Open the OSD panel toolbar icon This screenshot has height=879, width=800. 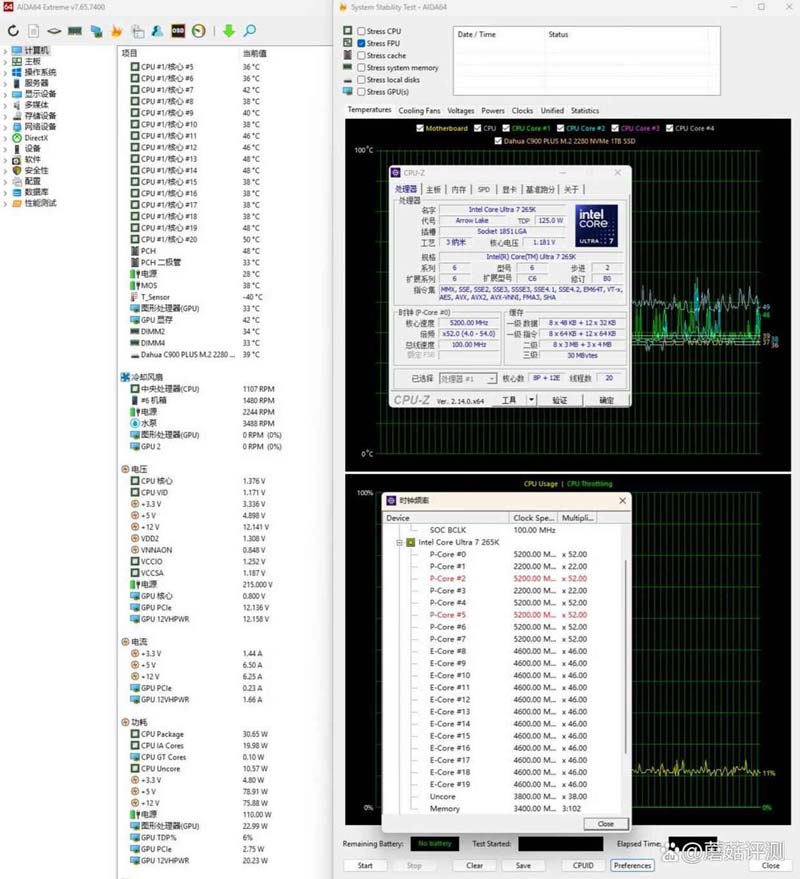click(178, 31)
